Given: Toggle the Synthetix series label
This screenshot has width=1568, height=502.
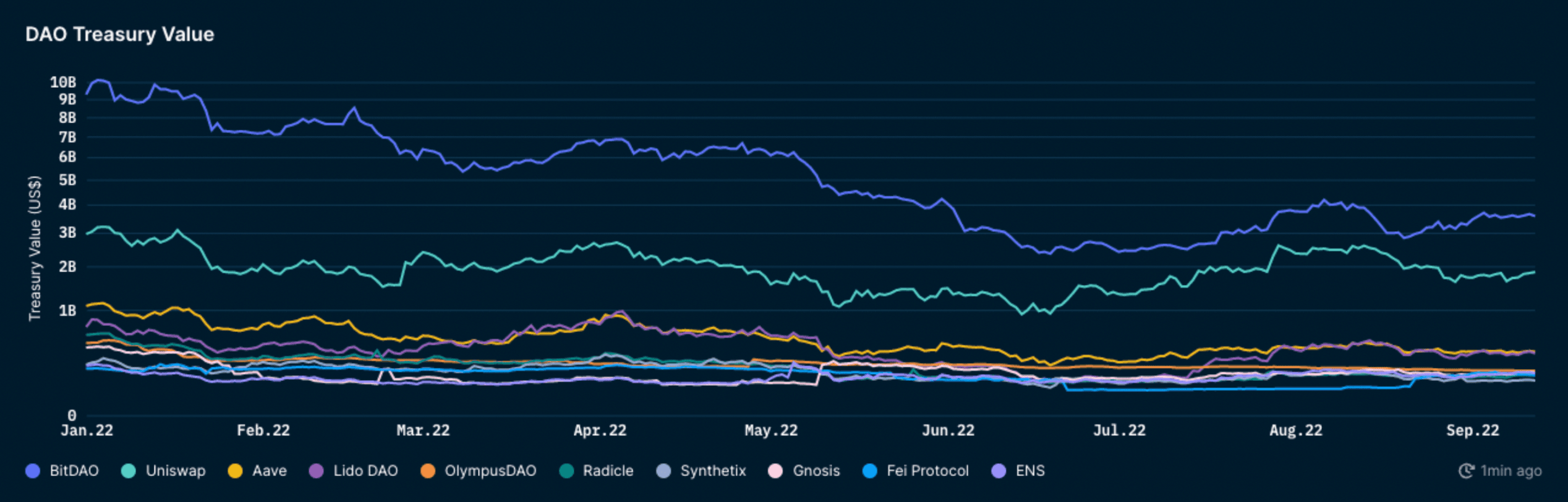Looking at the screenshot, I should (713, 471).
